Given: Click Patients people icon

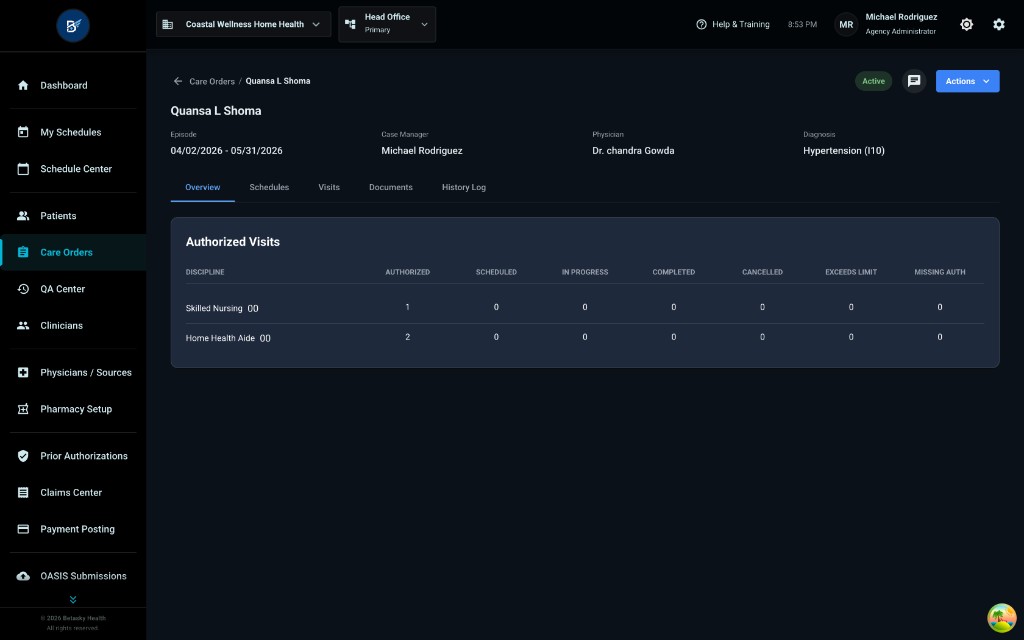Looking at the screenshot, I should 23,216.
